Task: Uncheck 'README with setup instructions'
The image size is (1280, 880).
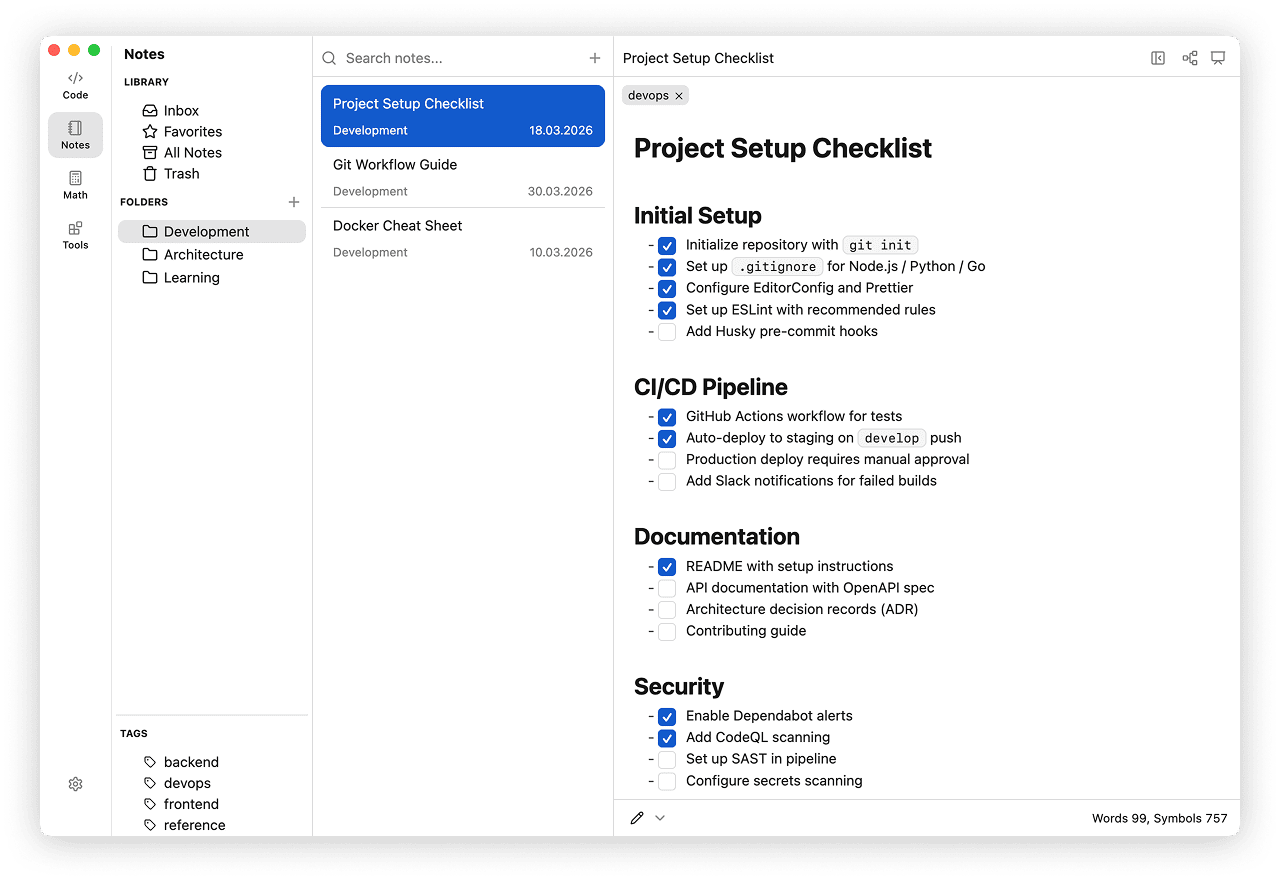Action: 667,567
